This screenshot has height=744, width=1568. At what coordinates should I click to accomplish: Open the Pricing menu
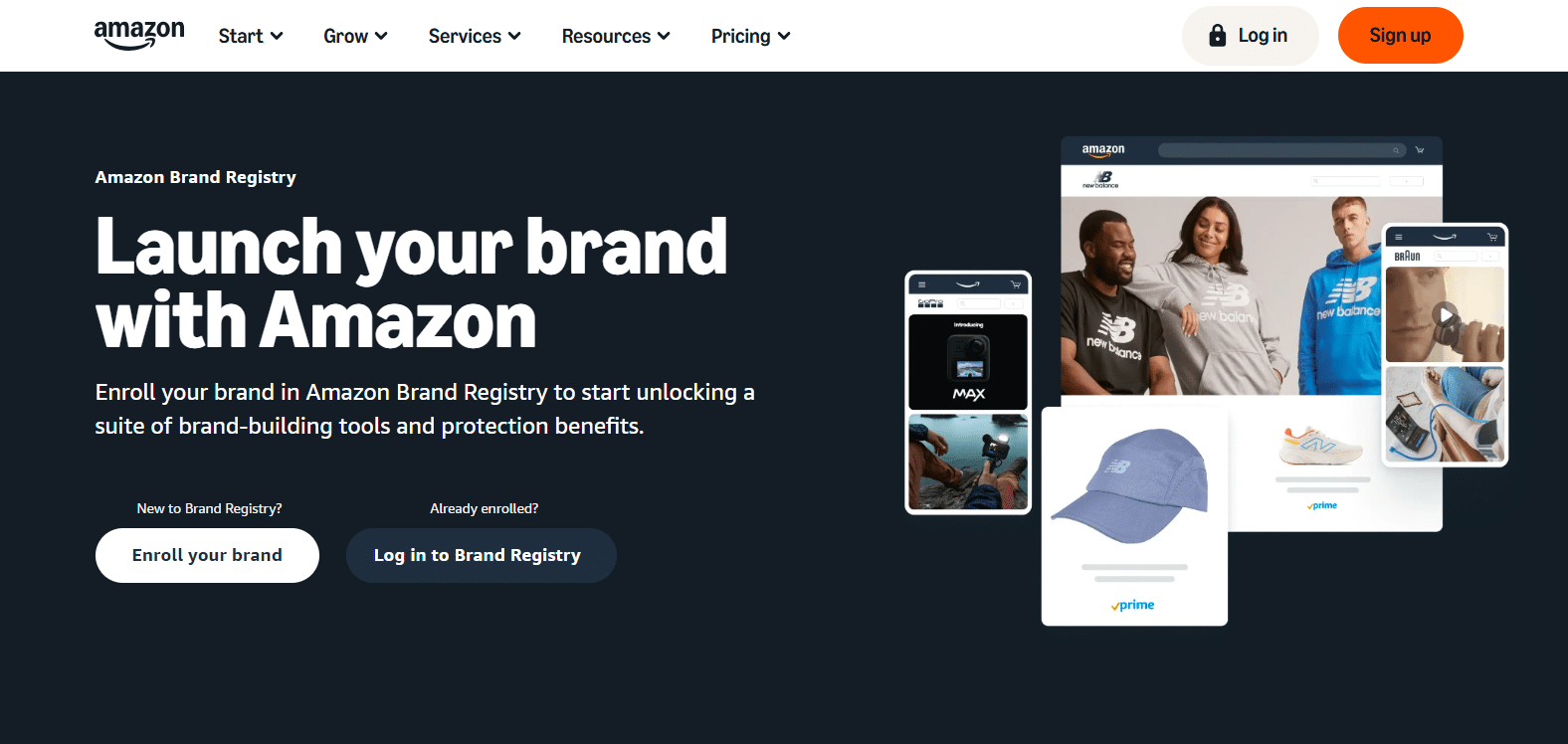[x=751, y=36]
